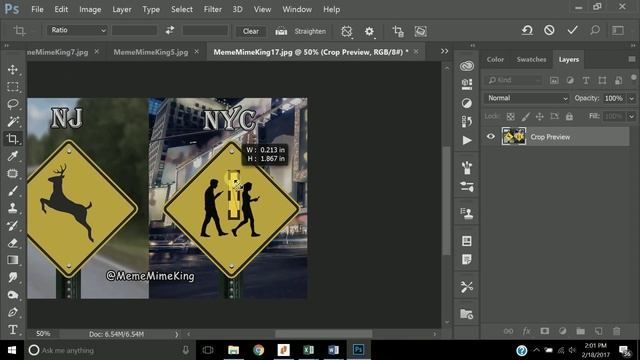
Task: Click the Clear button
Action: pos(251,31)
